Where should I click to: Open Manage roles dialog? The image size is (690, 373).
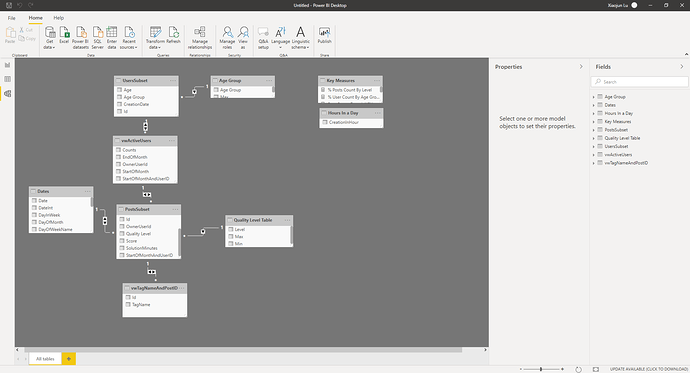coord(227,38)
